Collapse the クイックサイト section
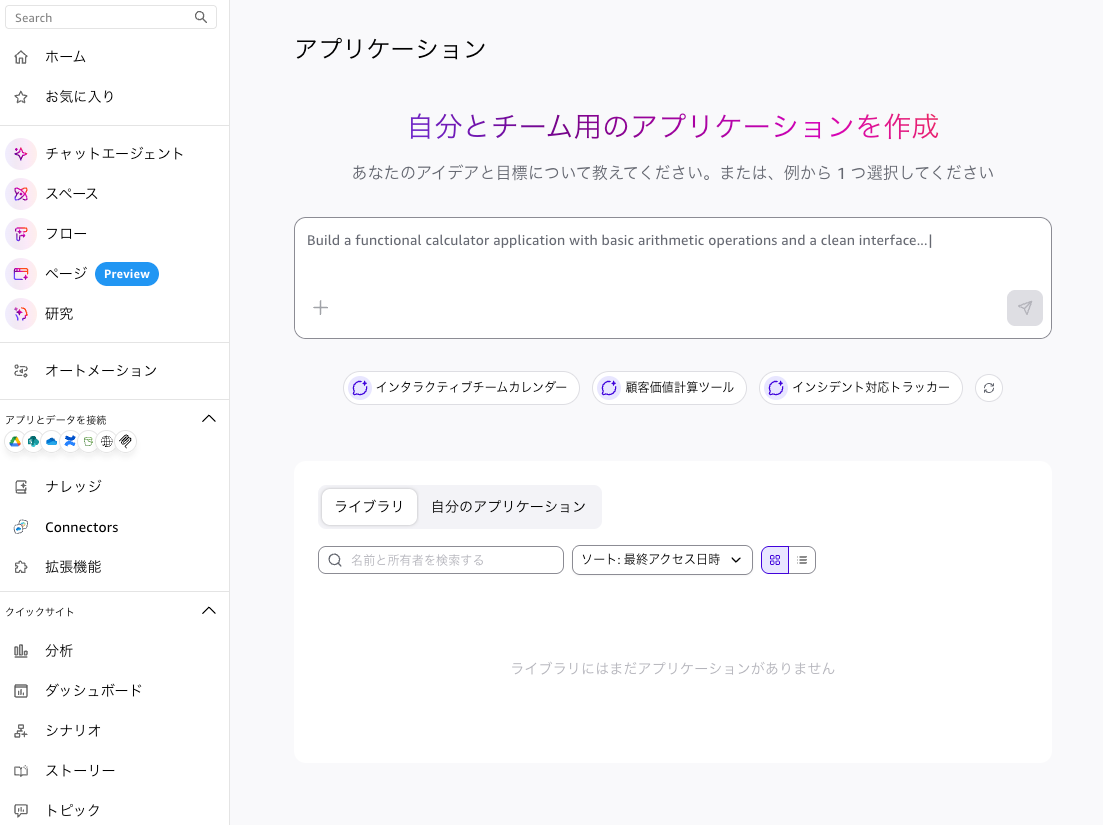The height and width of the screenshot is (825, 1103). click(x=209, y=610)
